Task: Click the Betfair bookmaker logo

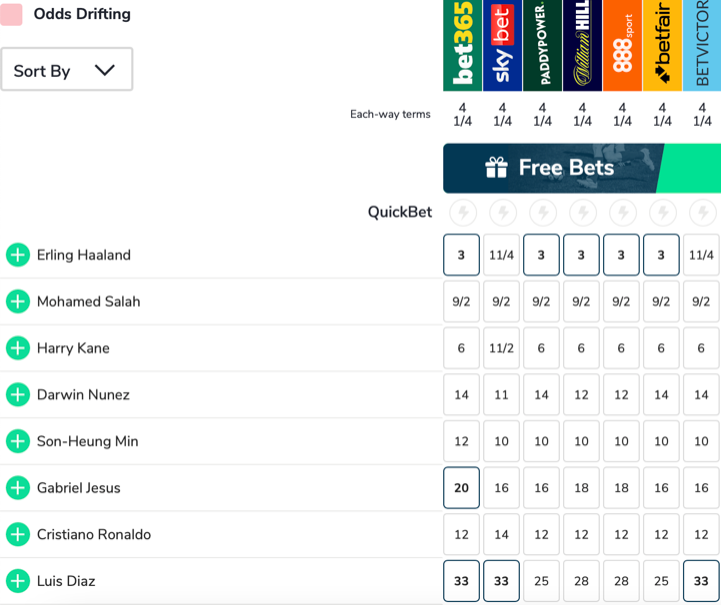Action: 662,46
